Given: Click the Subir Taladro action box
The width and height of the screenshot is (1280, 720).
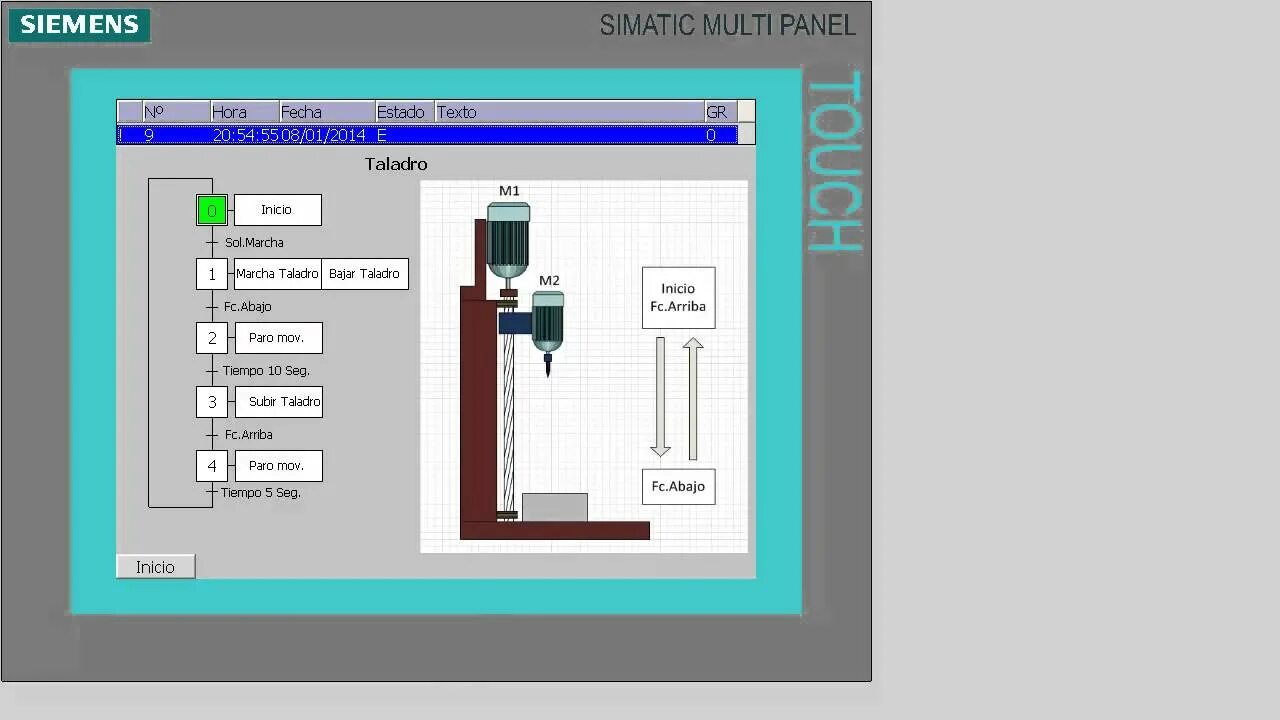Looking at the screenshot, I should 278,402.
